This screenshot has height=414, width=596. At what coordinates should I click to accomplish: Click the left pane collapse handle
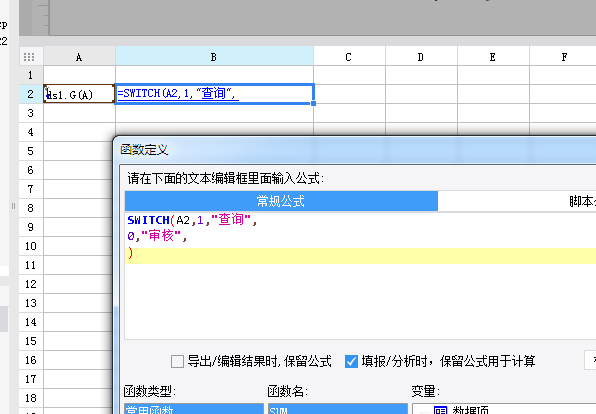[13, 206]
